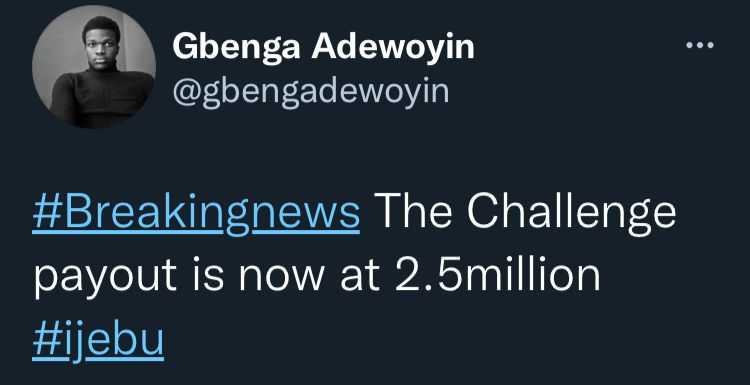Viewport: 750px width, 385px height.
Task: View Gbenga Adewoyin's profile picture
Action: pyautogui.click(x=94, y=66)
